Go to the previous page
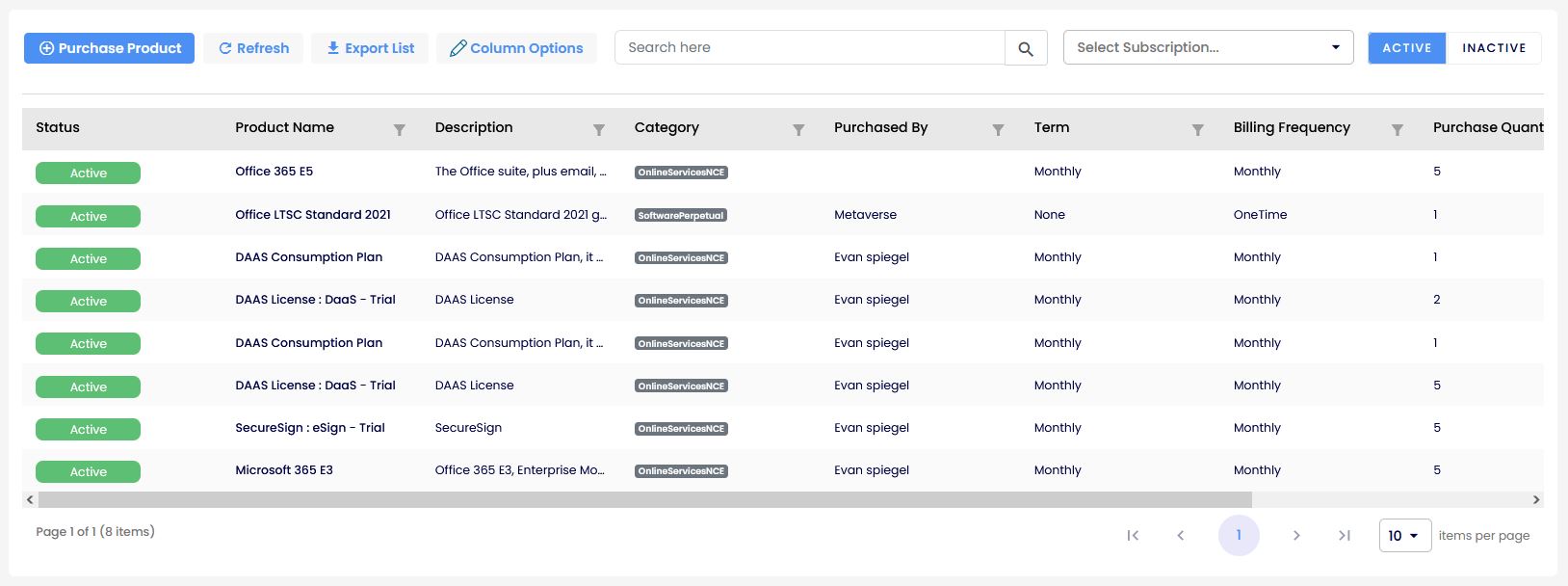This screenshot has width=1568, height=586. (x=1181, y=536)
